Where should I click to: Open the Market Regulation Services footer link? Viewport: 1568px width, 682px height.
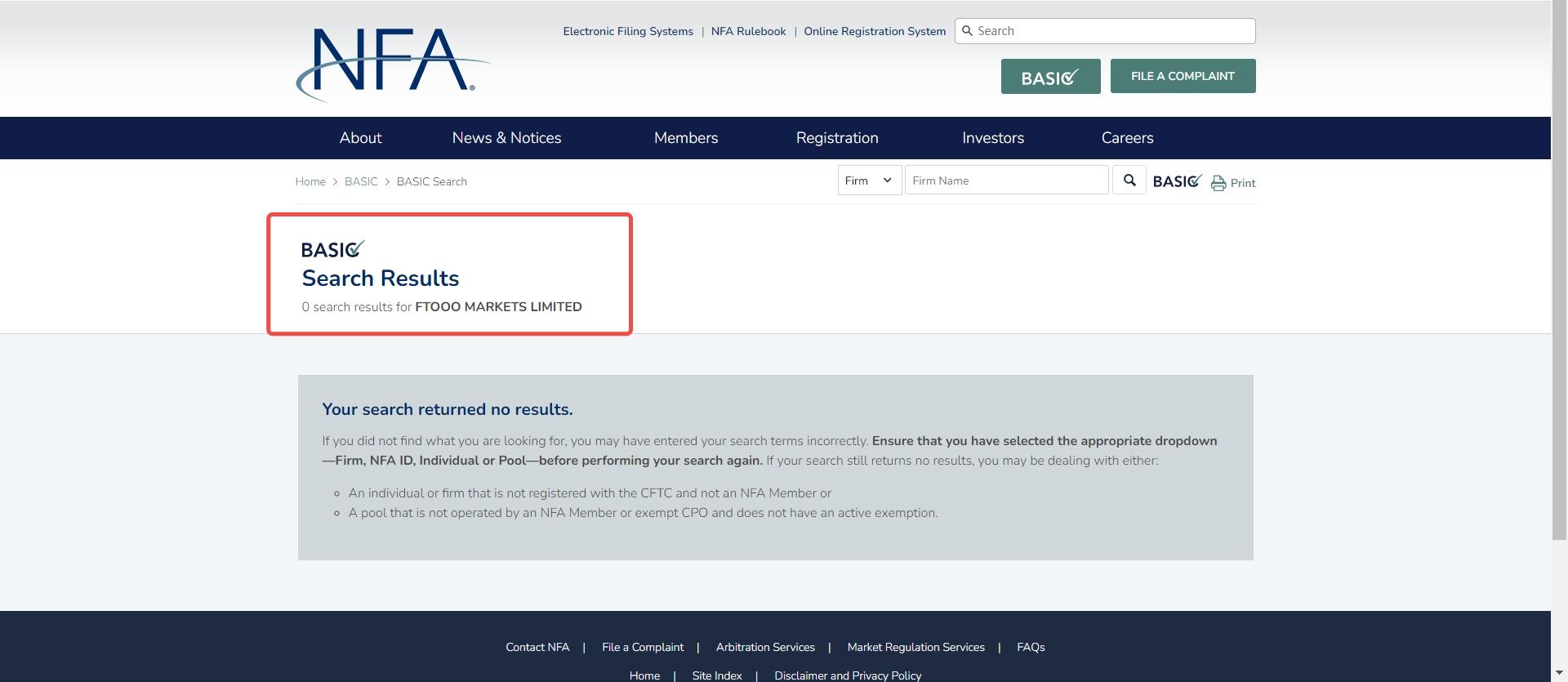[916, 647]
